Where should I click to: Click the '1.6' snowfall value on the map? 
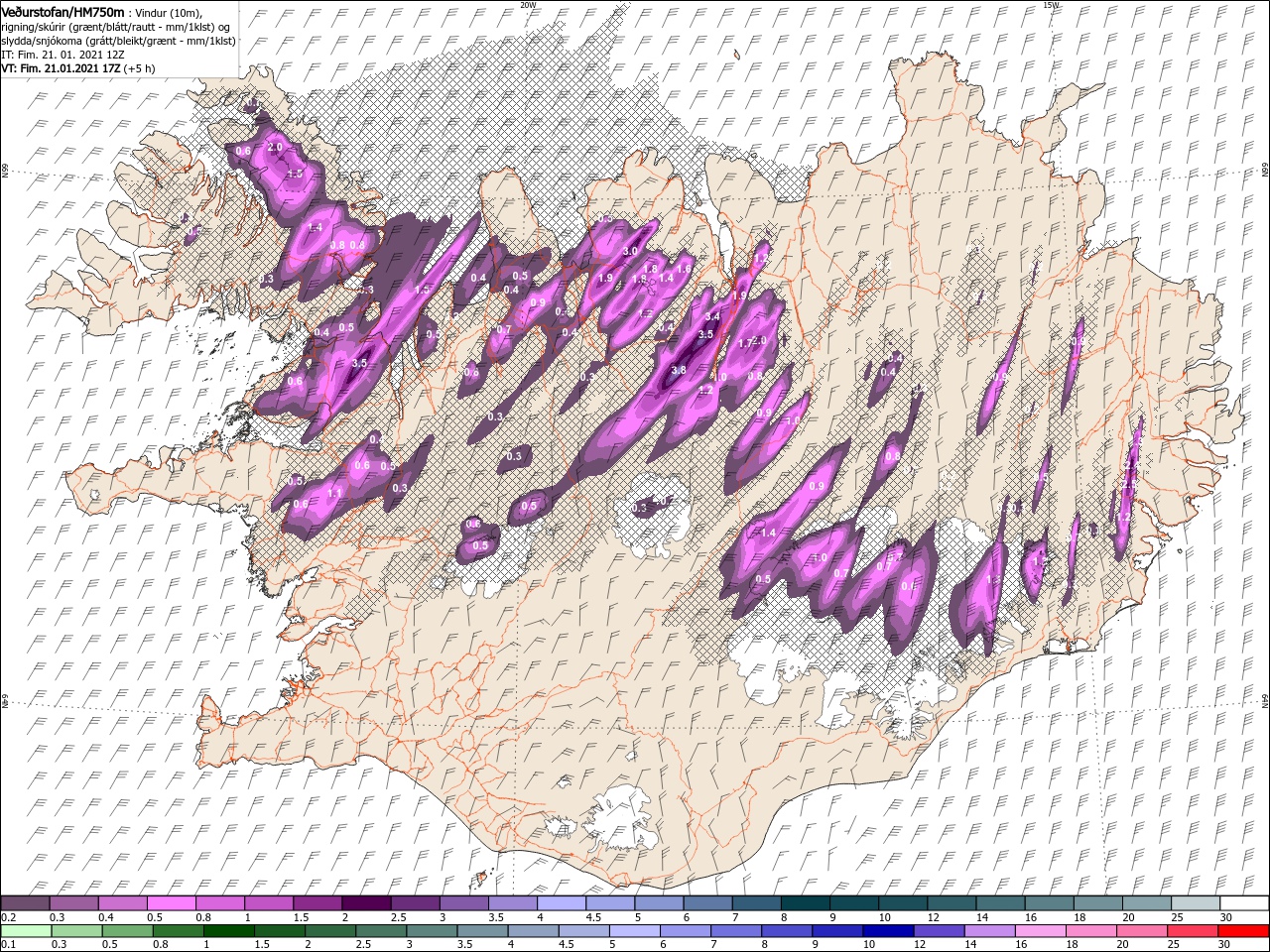coord(684,269)
